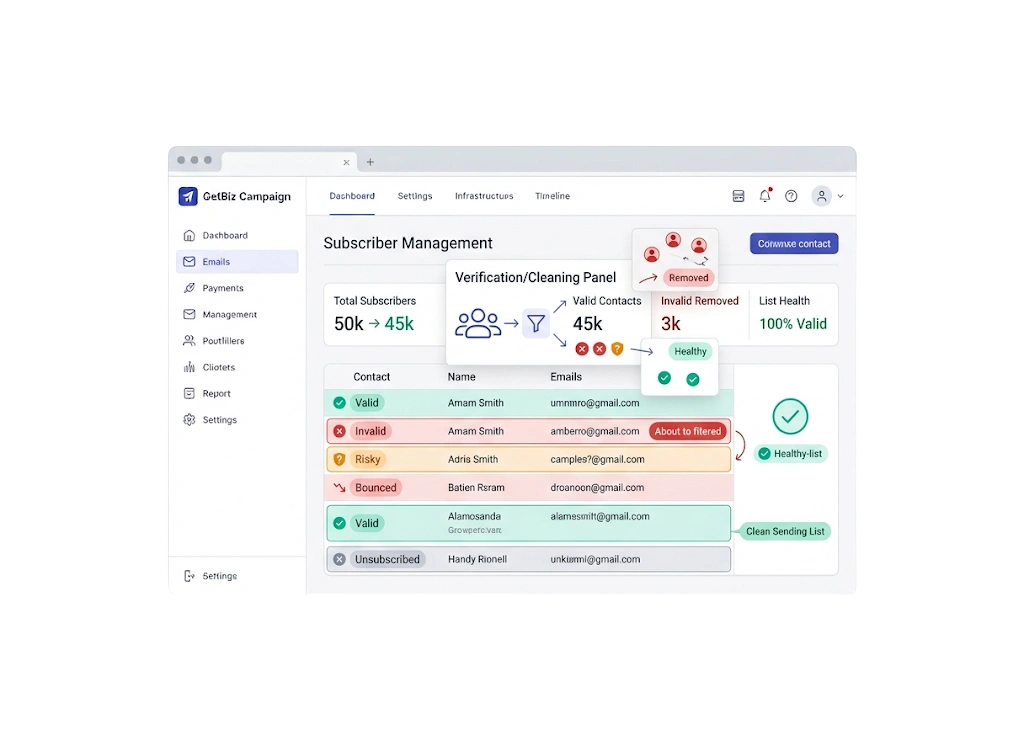Click the Healthy-list tag

coord(791,454)
